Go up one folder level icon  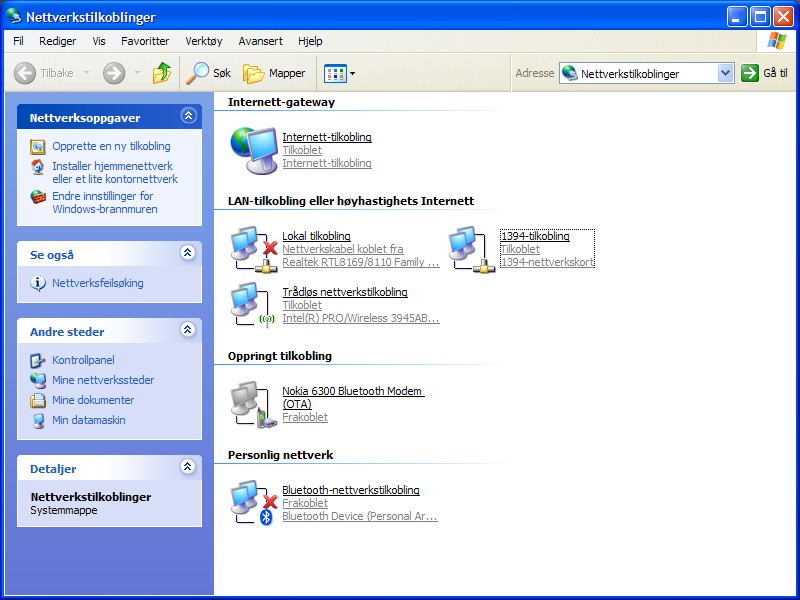(162, 73)
